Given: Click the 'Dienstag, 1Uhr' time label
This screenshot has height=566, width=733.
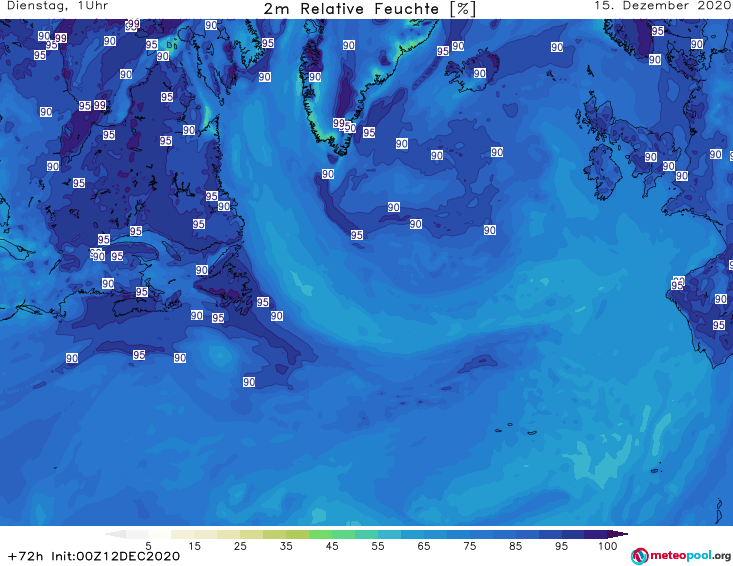Looking at the screenshot, I should [x=57, y=6].
